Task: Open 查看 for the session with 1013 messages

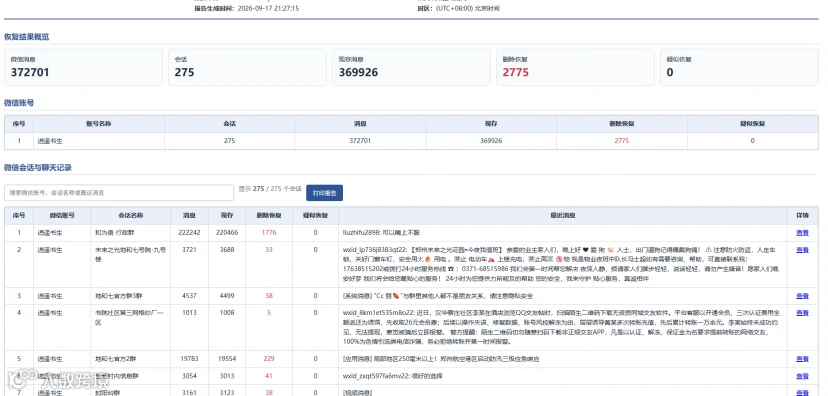Action: (x=802, y=313)
